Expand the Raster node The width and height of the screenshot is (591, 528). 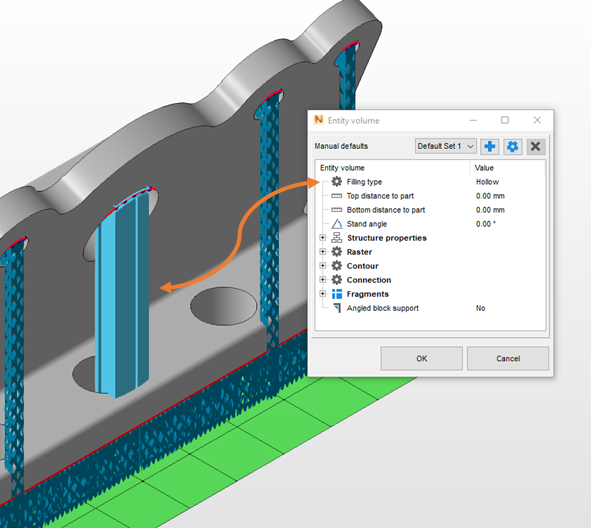click(323, 251)
